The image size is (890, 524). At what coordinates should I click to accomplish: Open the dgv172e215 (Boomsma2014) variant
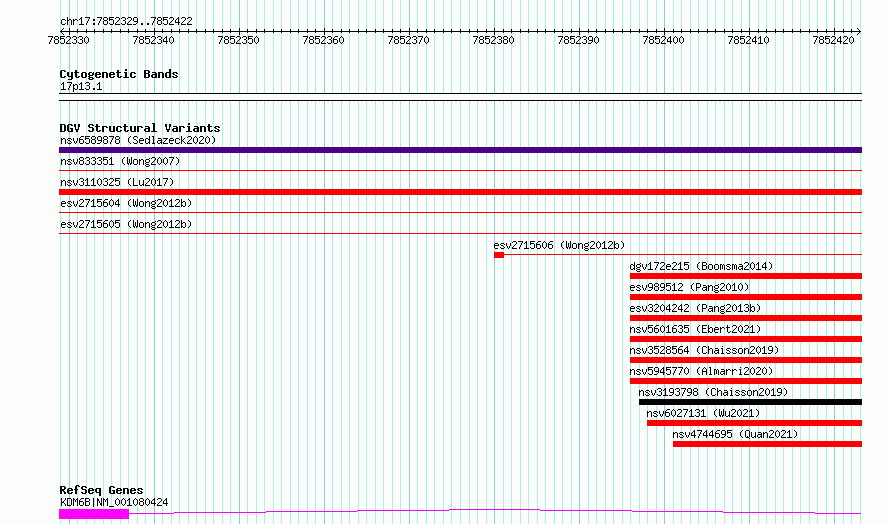pyautogui.click(x=701, y=266)
